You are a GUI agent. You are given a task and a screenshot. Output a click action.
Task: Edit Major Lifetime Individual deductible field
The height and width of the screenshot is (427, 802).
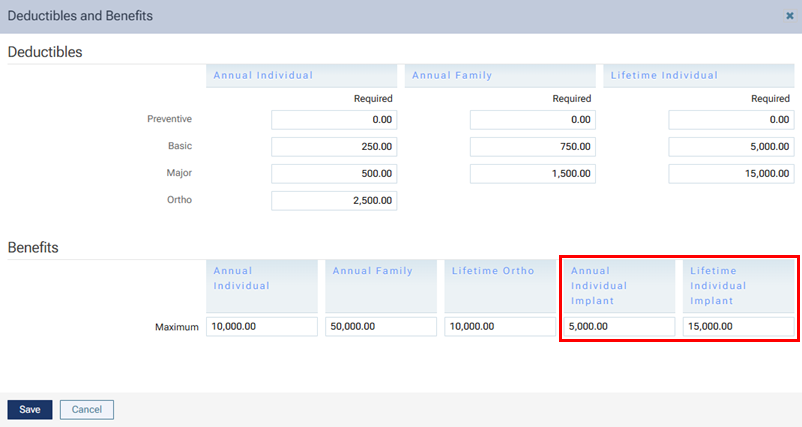coord(731,174)
